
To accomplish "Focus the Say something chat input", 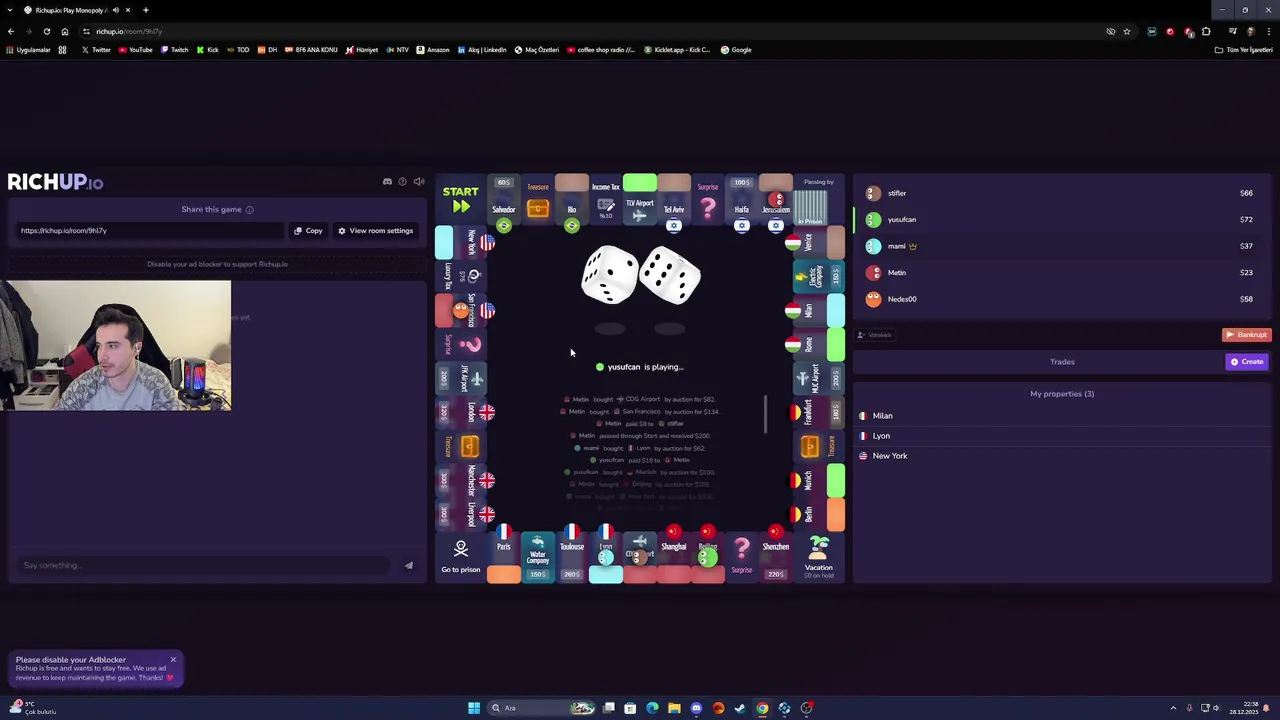I will click(205, 565).
